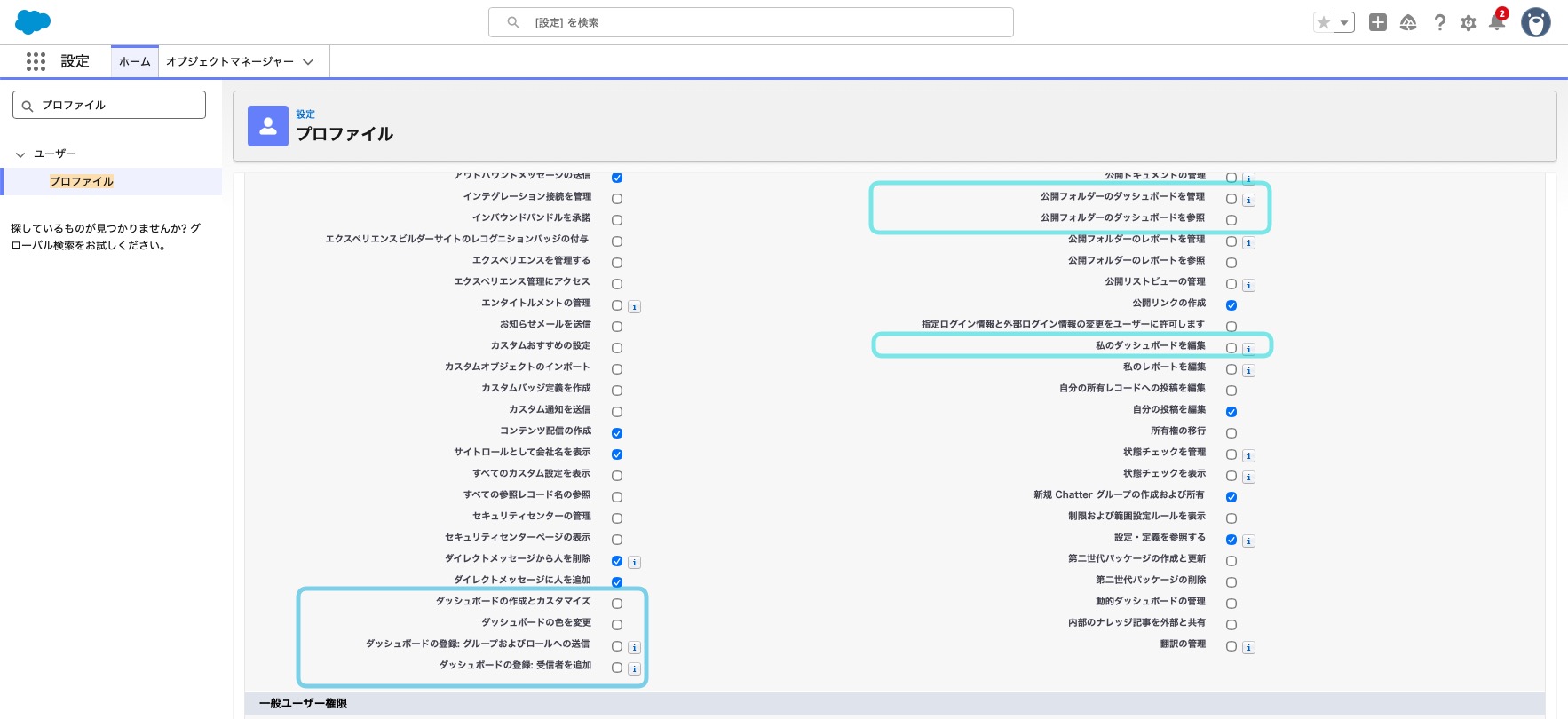Open the notifications bell
This screenshot has width=1568, height=719.
click(x=1497, y=23)
